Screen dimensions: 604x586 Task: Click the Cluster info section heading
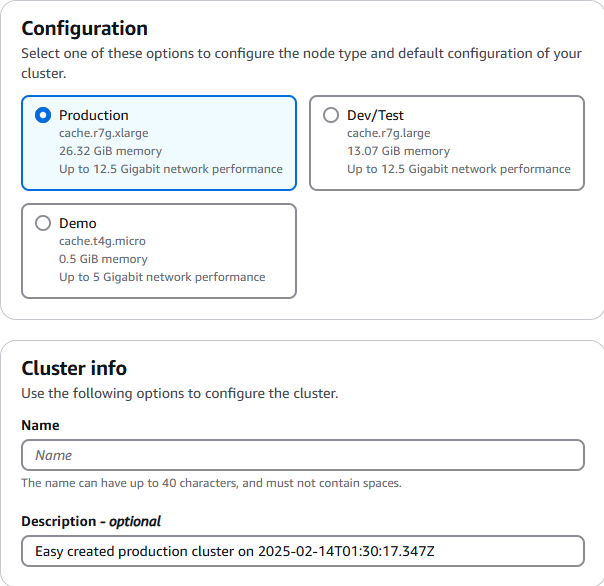(74, 368)
